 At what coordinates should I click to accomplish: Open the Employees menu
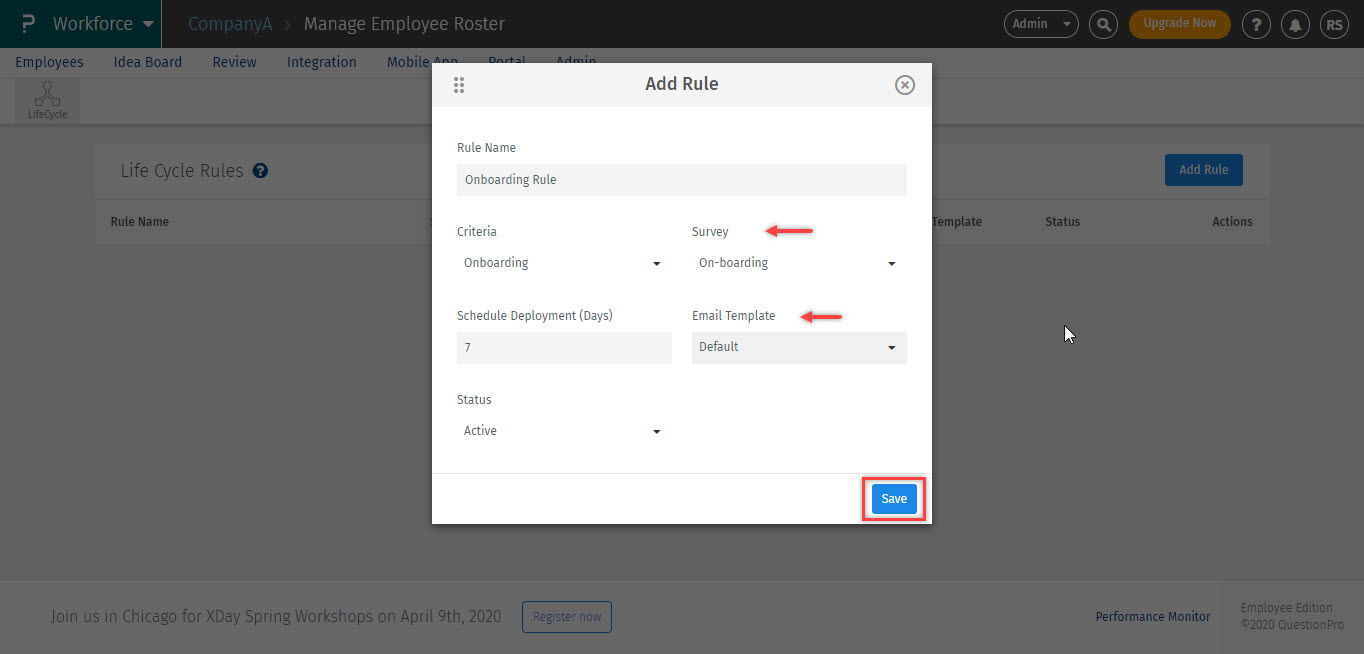[x=49, y=62]
